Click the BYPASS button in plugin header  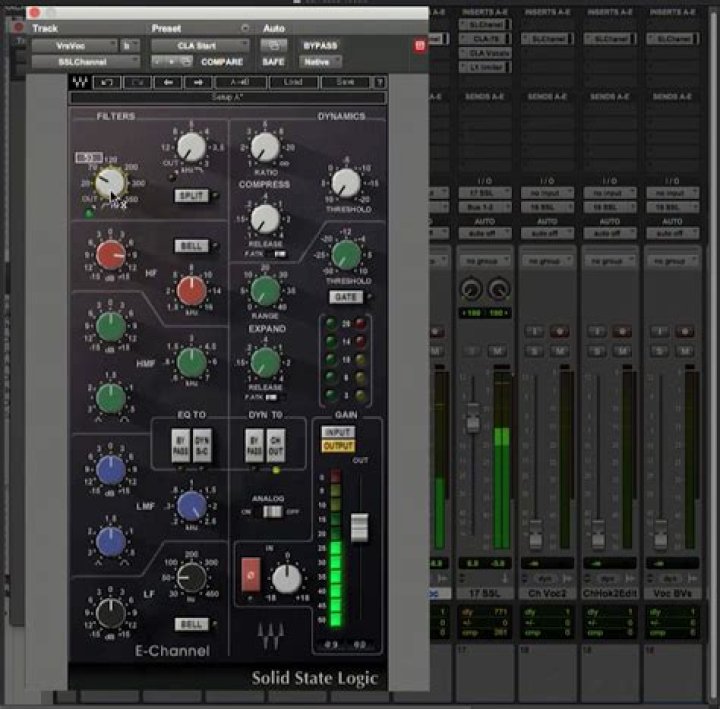[x=320, y=45]
